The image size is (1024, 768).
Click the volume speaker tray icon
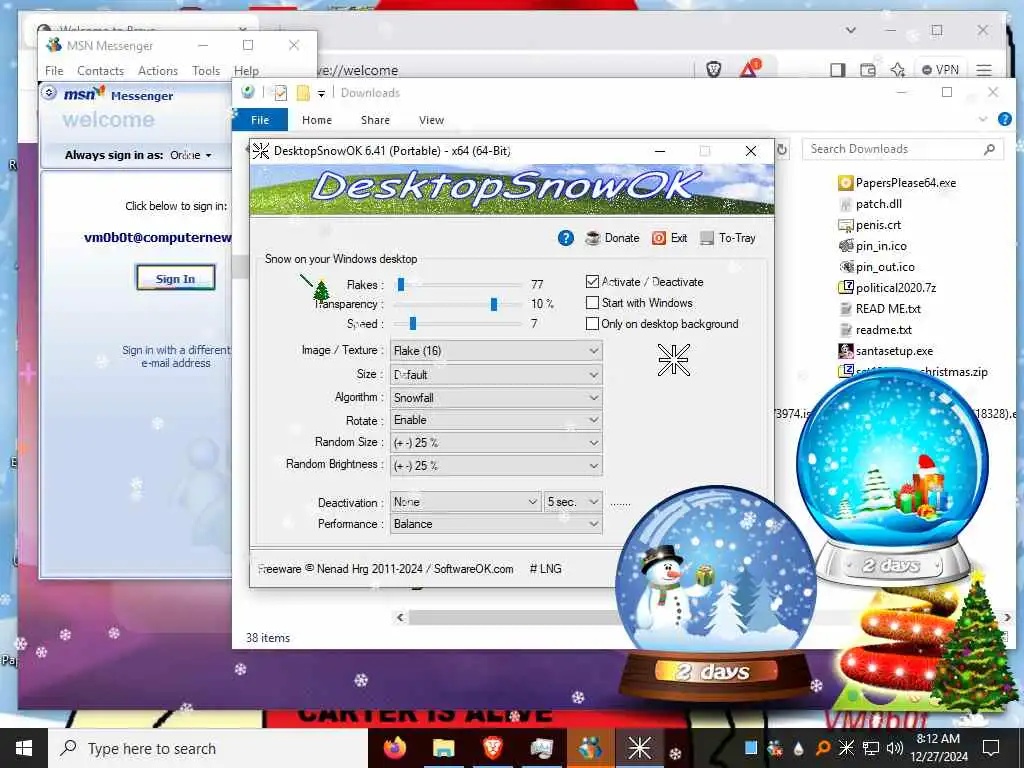895,748
